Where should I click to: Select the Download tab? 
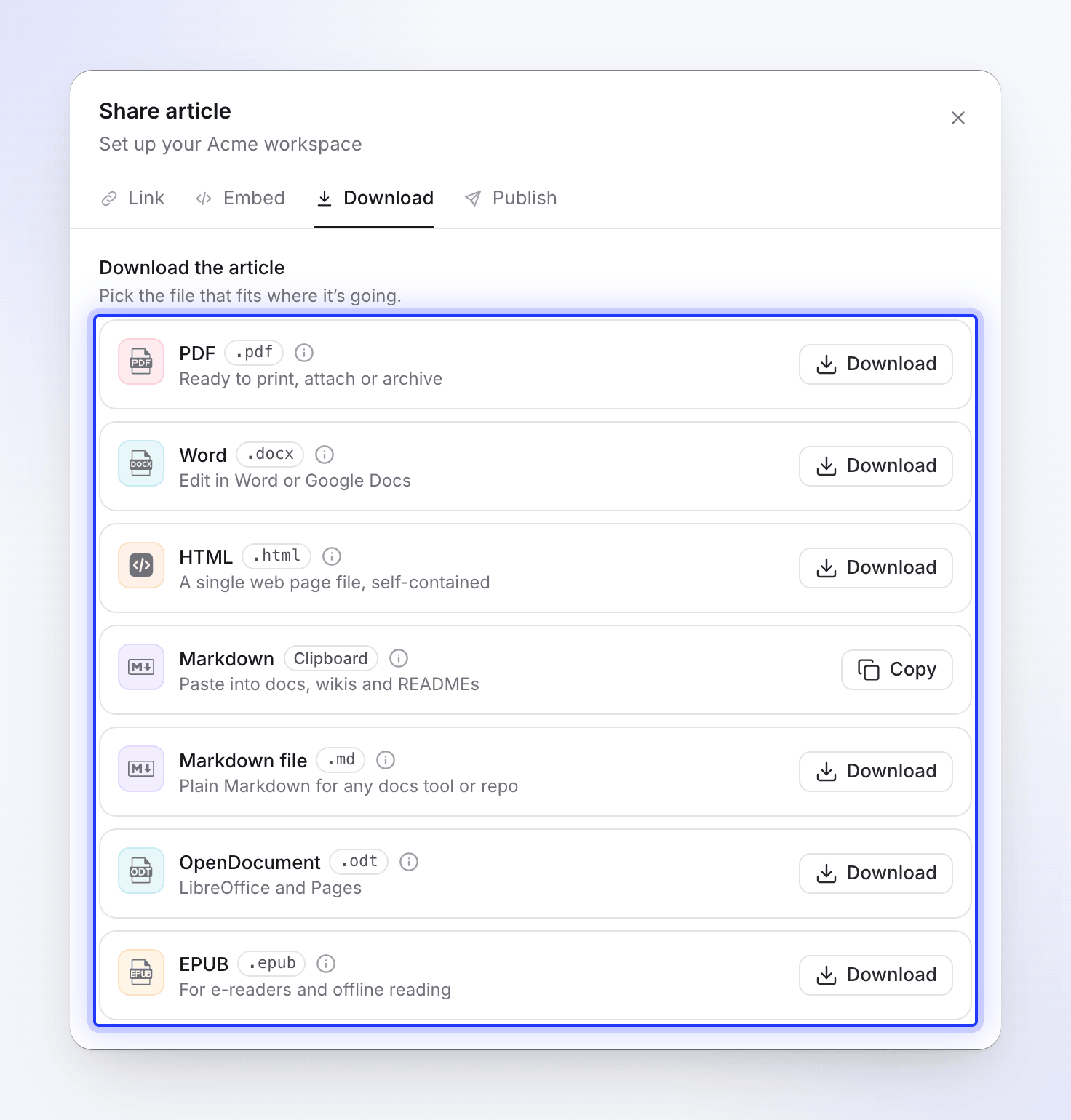pyautogui.click(x=374, y=199)
